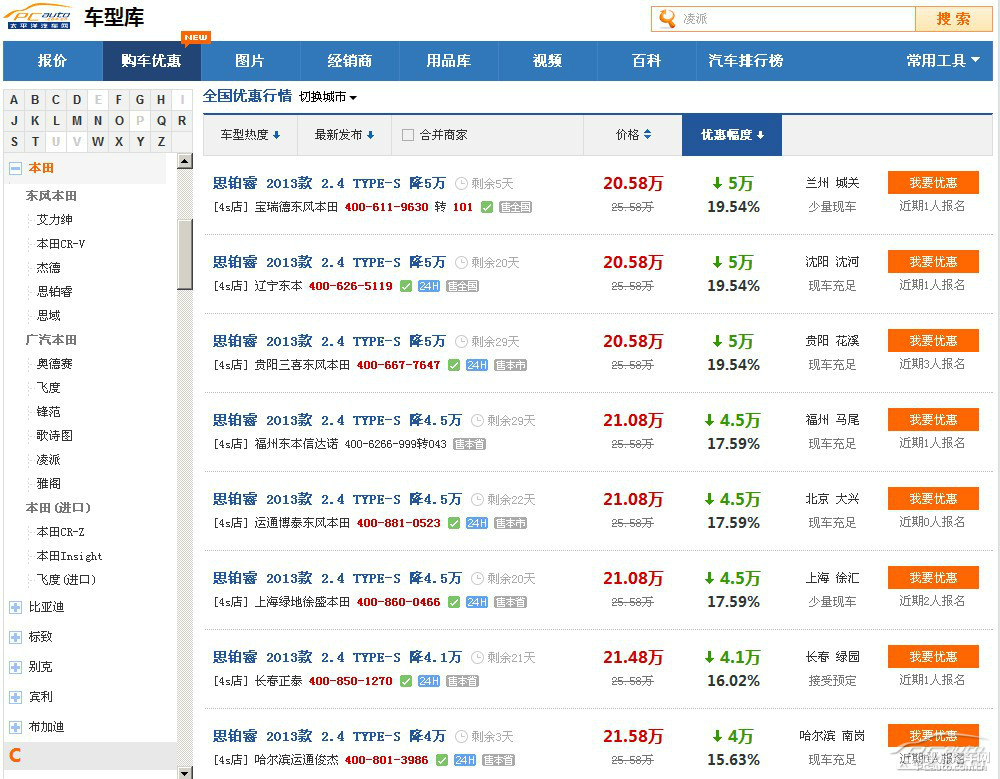This screenshot has height=779, width=1000.
Task: Click the scroll down arrow of brand list
Action: 185,773
